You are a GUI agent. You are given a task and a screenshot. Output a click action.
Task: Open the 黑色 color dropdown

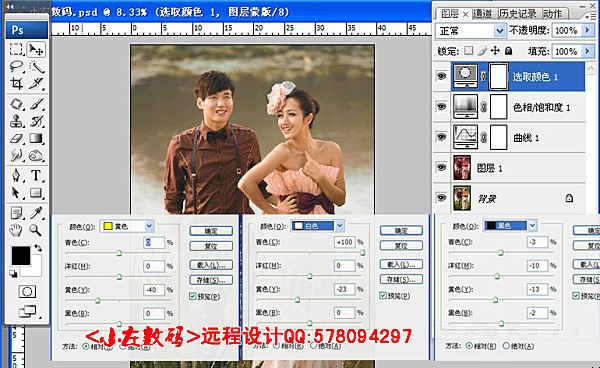[532, 226]
